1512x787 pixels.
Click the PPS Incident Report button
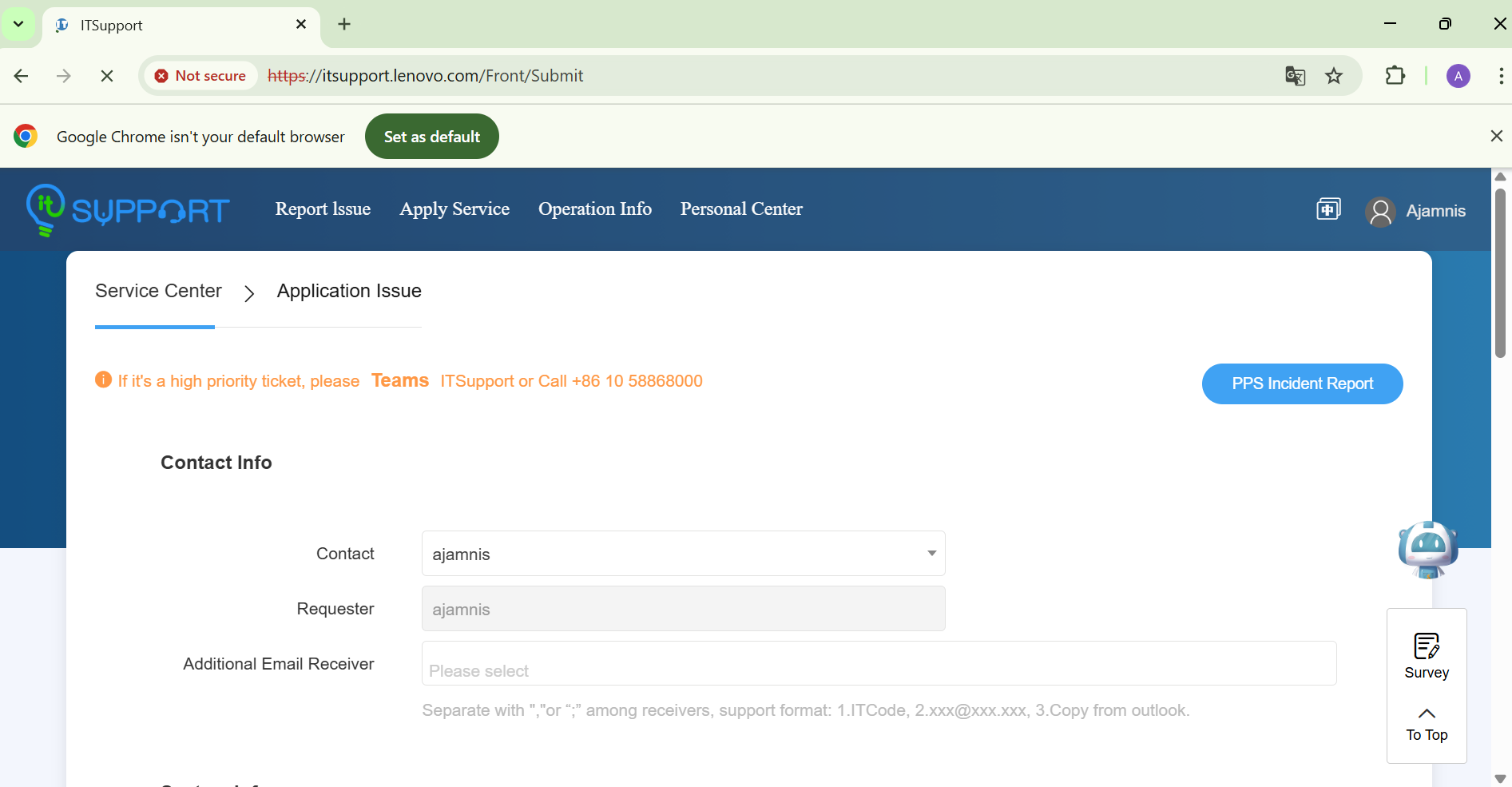[1302, 384]
